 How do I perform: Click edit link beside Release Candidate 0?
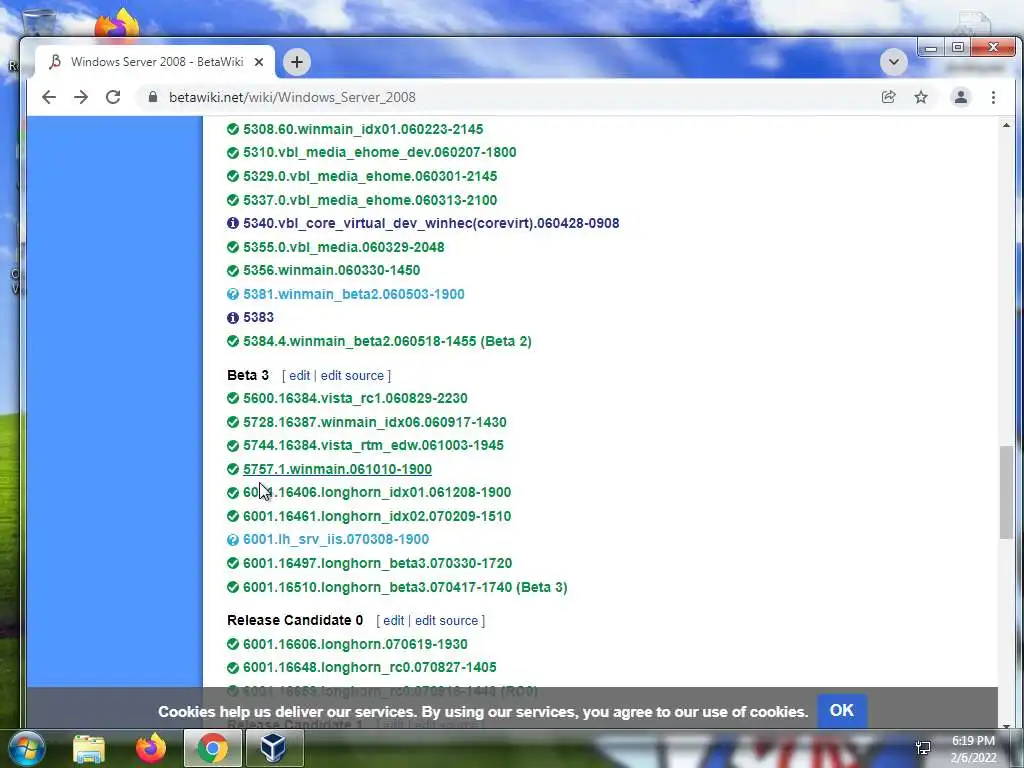coord(393,620)
